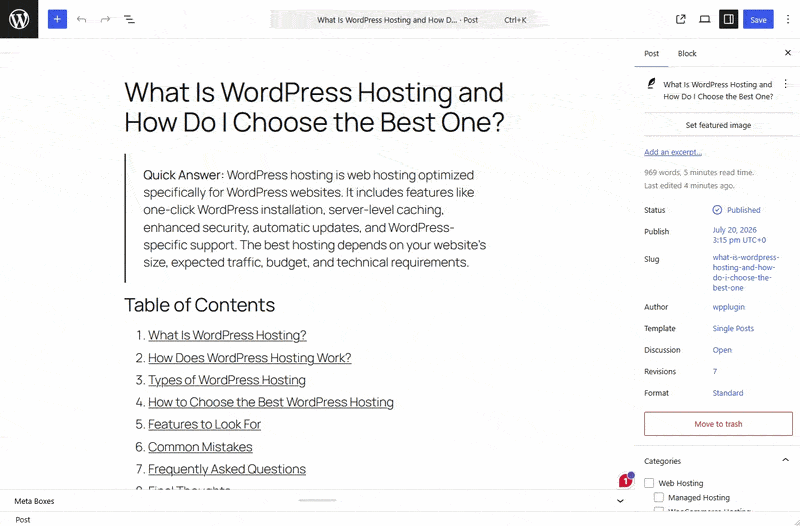Screen dimensions: 800x526
Task: Open the 7 revisions
Action: click(x=715, y=371)
